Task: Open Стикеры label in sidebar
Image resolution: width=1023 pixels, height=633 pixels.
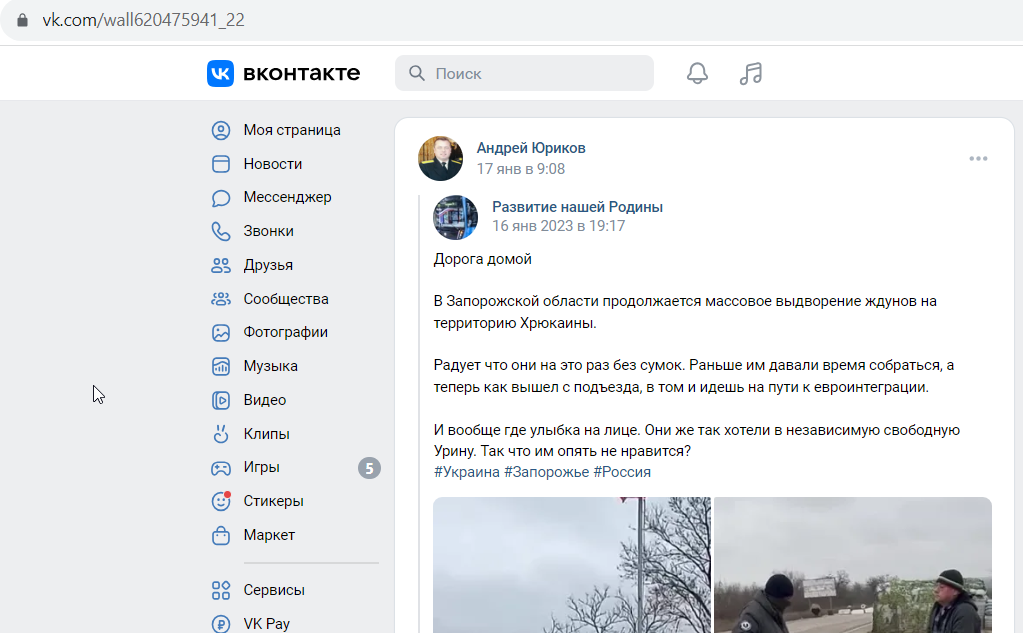Action: (x=273, y=501)
